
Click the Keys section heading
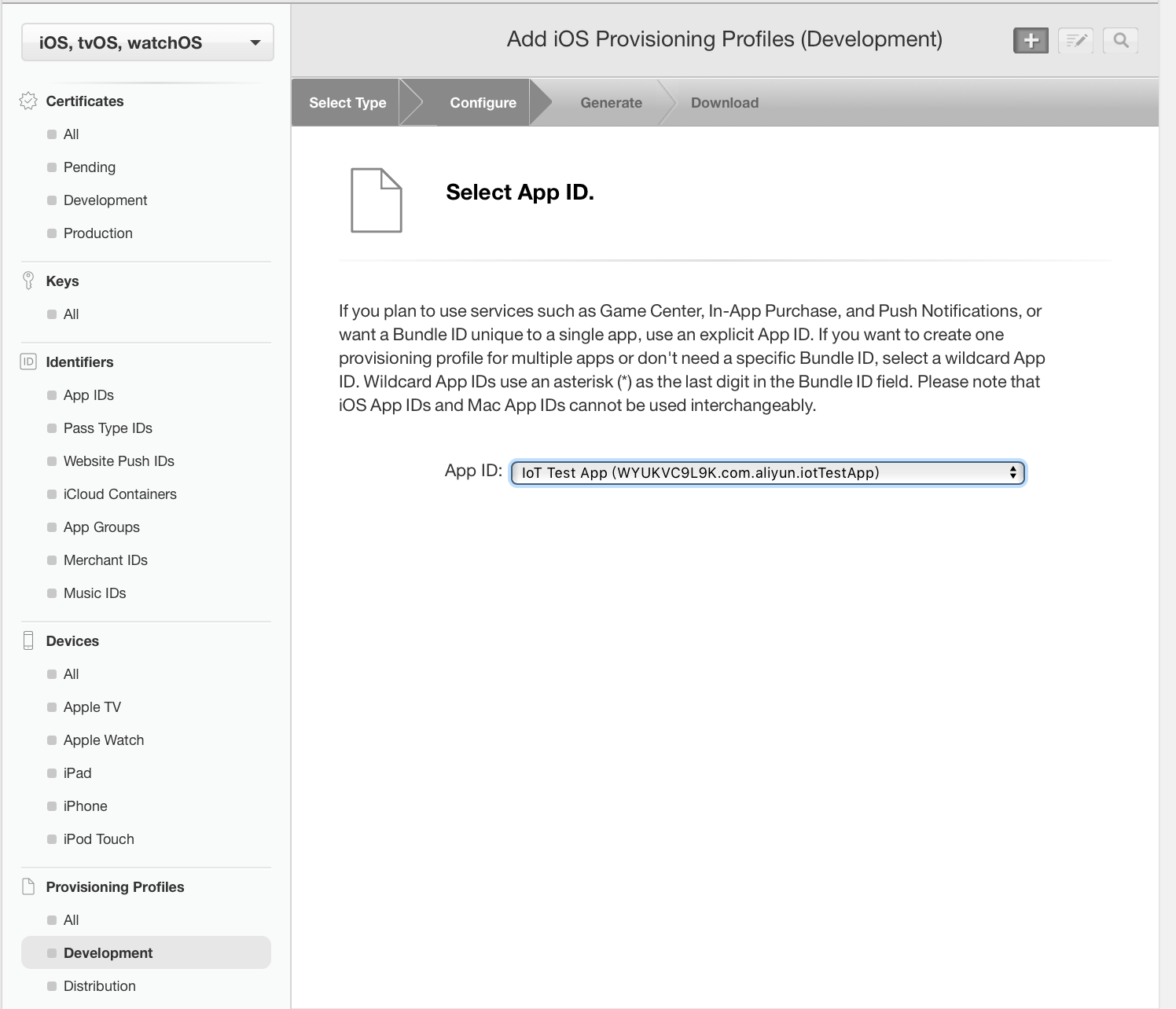pos(62,281)
